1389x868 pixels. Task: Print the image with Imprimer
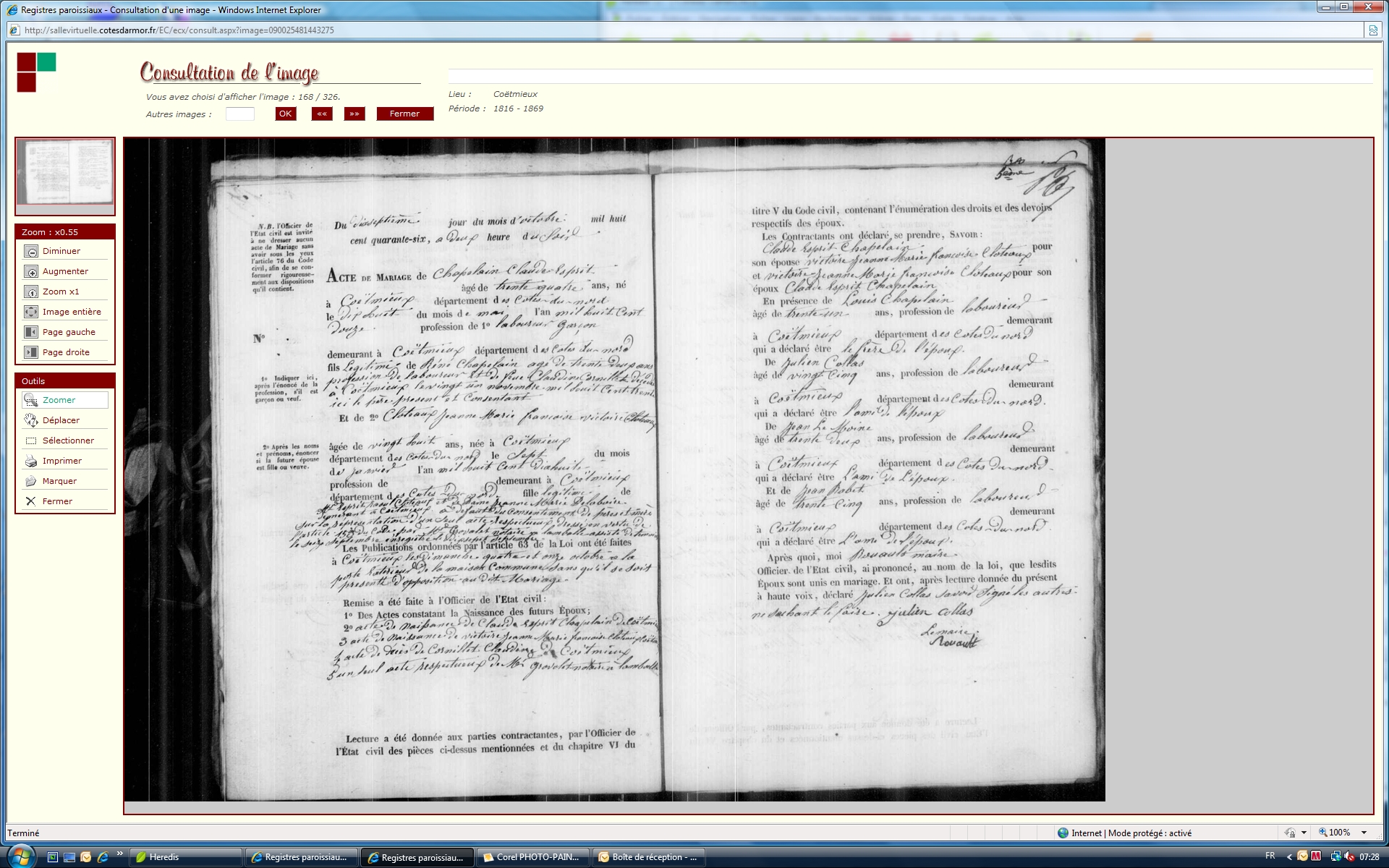pyautogui.click(x=31, y=461)
